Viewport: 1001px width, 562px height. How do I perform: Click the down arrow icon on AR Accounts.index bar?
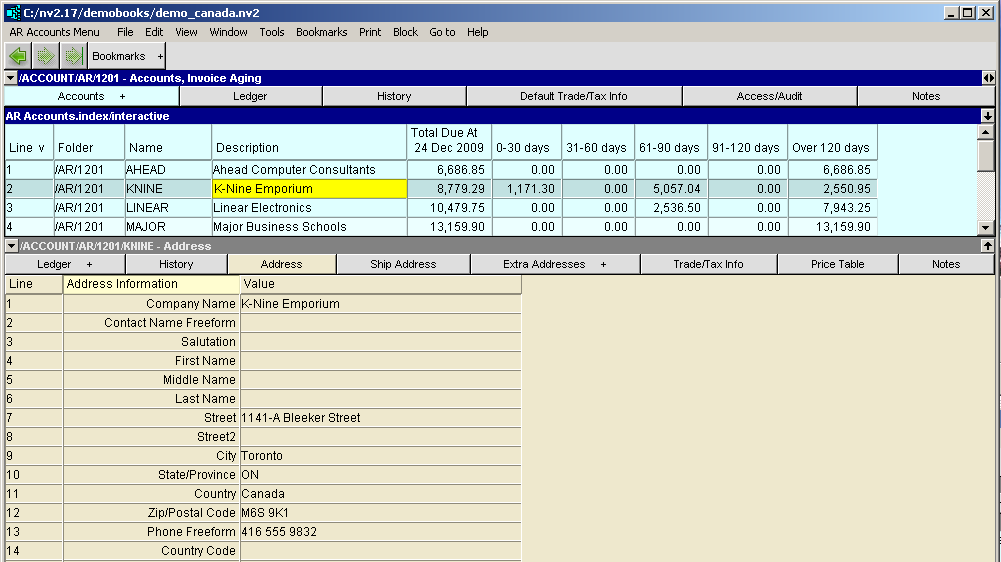click(x=988, y=116)
